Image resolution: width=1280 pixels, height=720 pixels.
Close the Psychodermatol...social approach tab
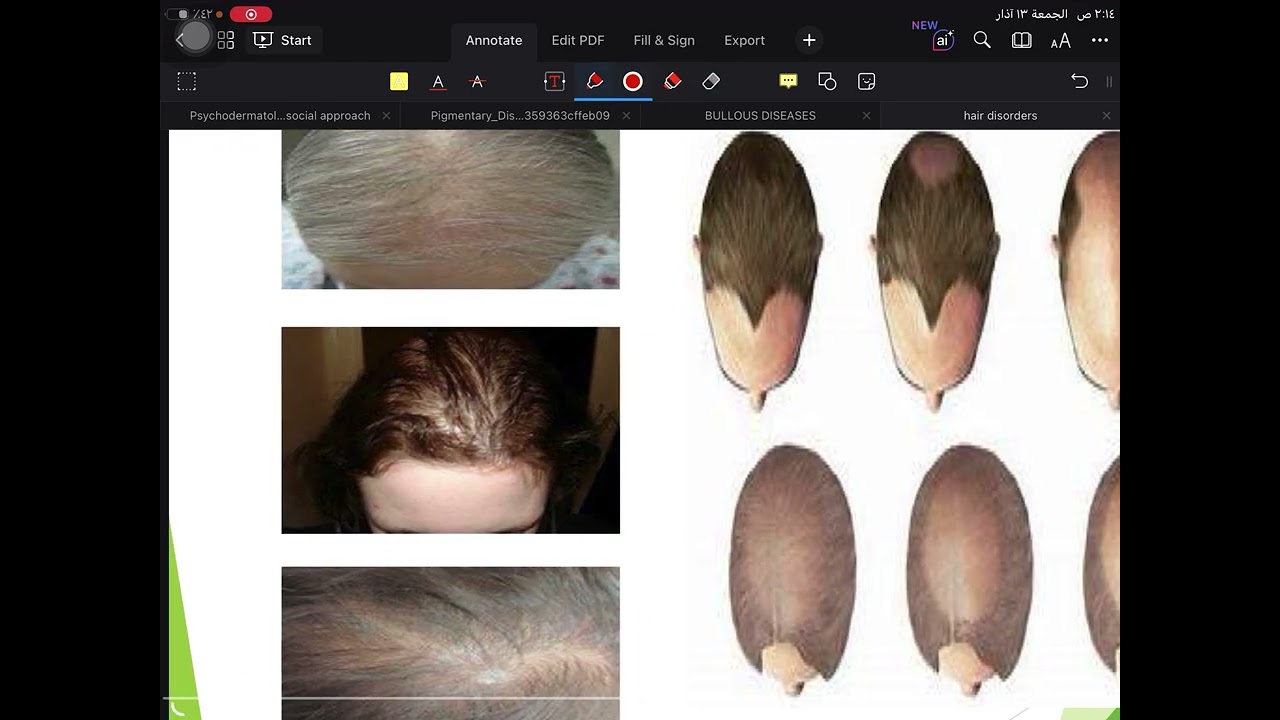pos(386,116)
